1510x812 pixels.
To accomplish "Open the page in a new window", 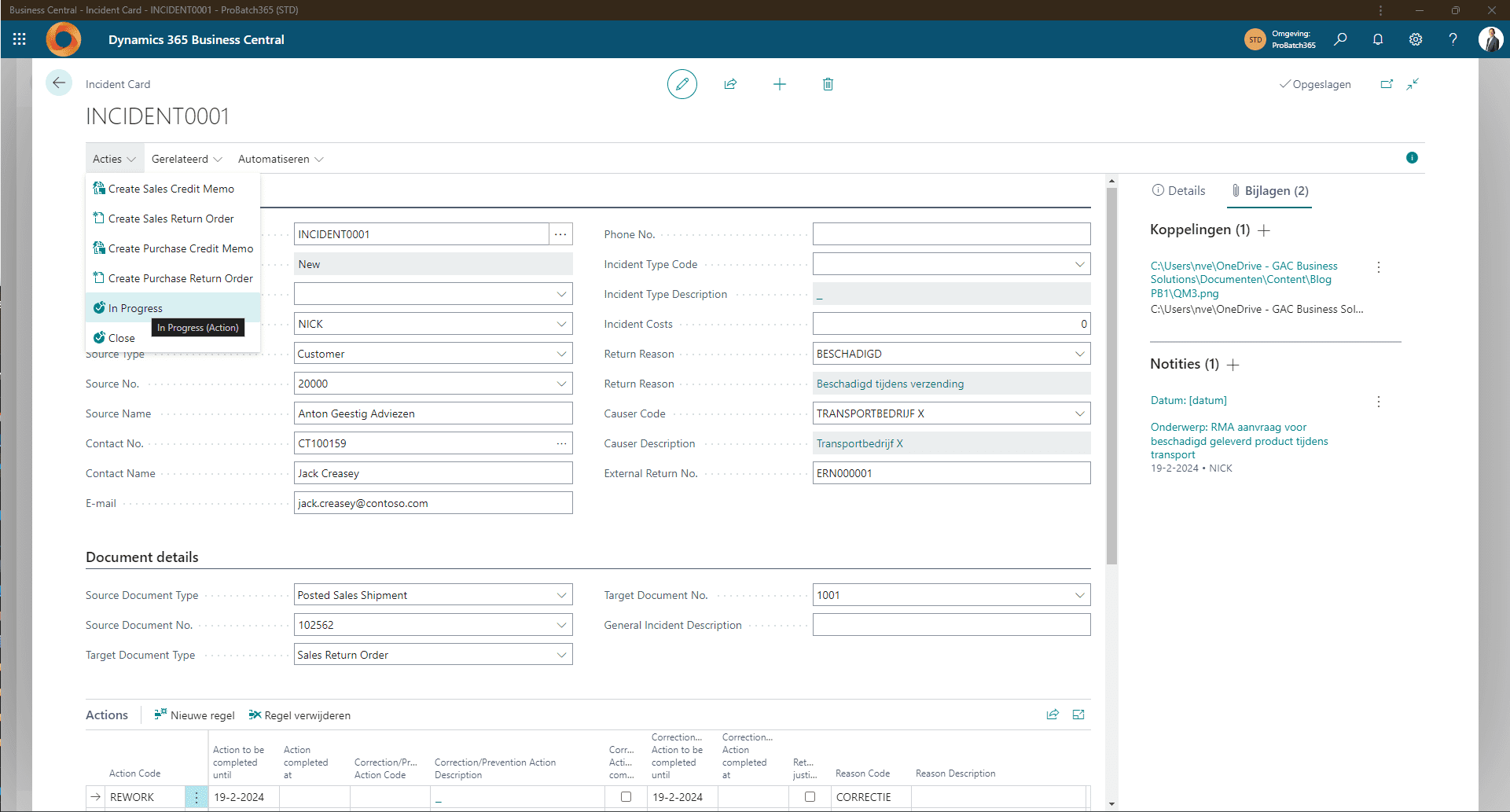I will pos(1387,84).
